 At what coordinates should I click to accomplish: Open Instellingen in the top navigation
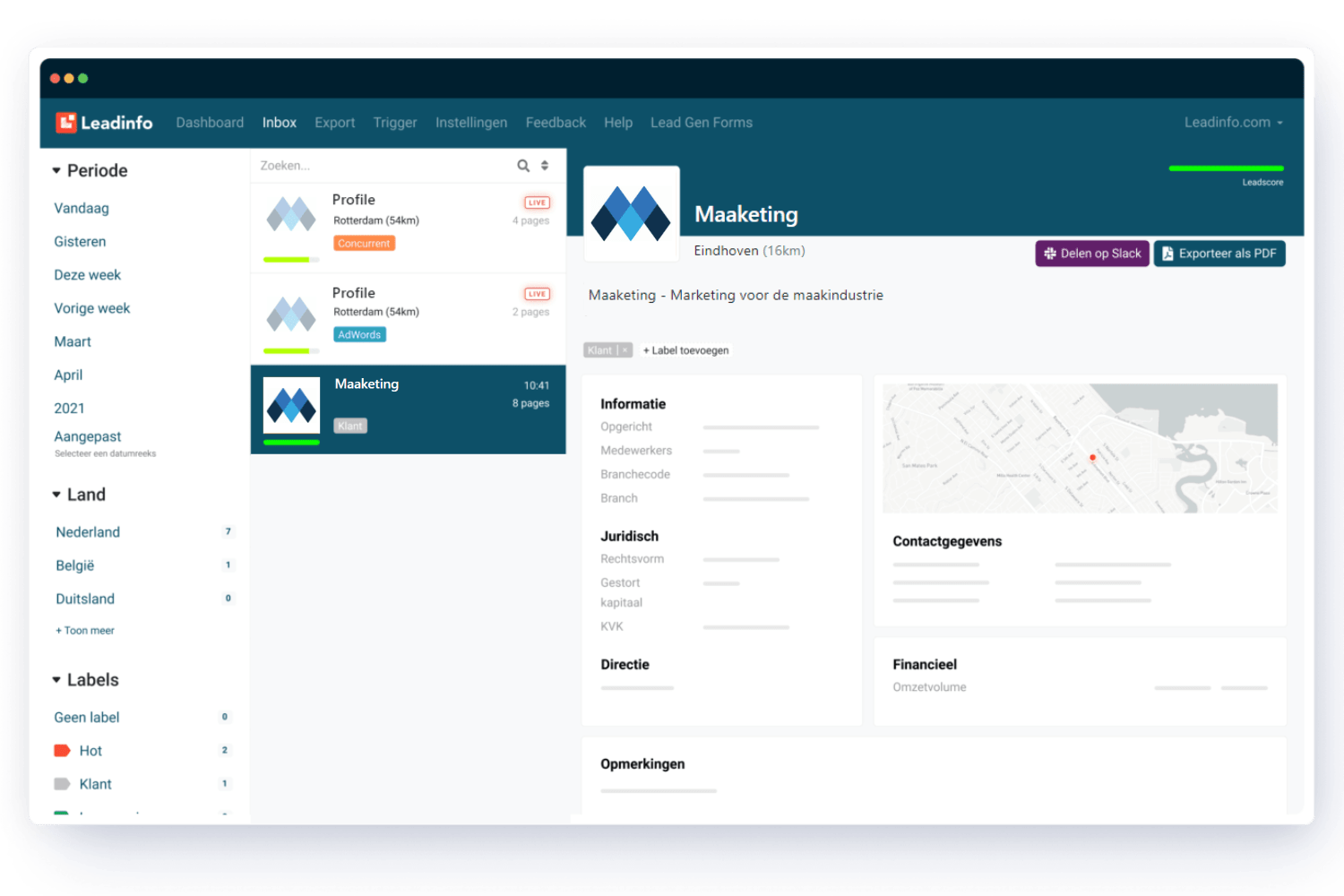click(471, 123)
